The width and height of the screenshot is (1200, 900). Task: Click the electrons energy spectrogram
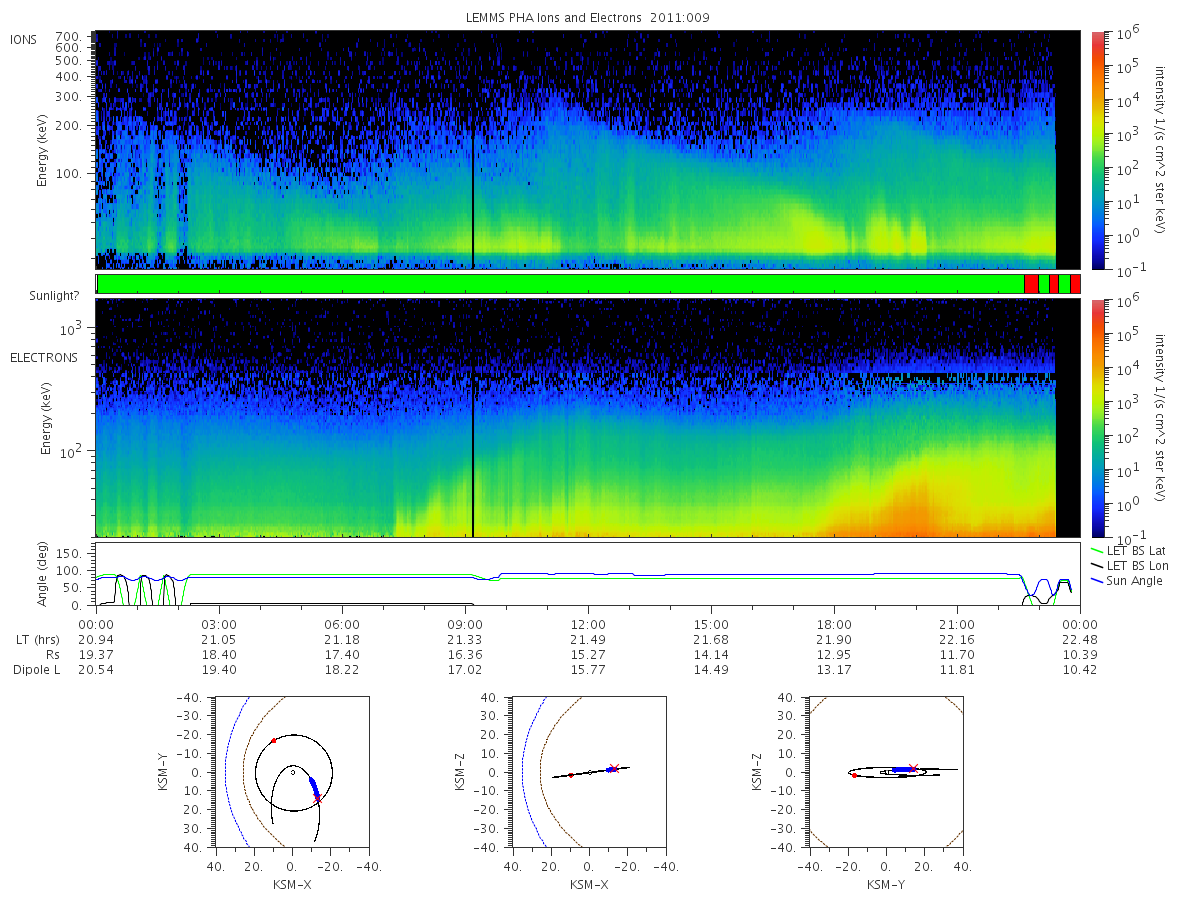(x=588, y=418)
